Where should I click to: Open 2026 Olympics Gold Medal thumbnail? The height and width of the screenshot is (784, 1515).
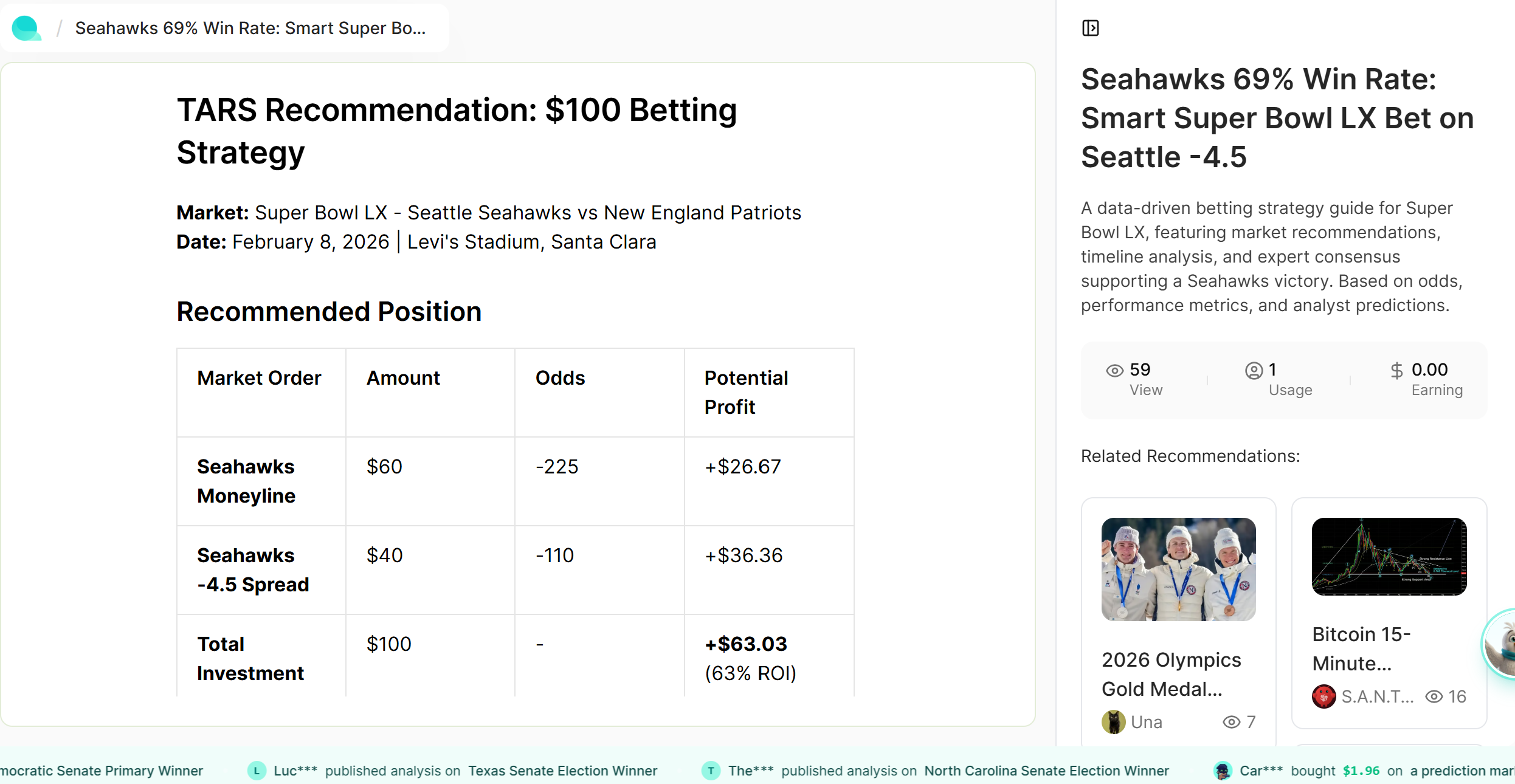pyautogui.click(x=1178, y=569)
